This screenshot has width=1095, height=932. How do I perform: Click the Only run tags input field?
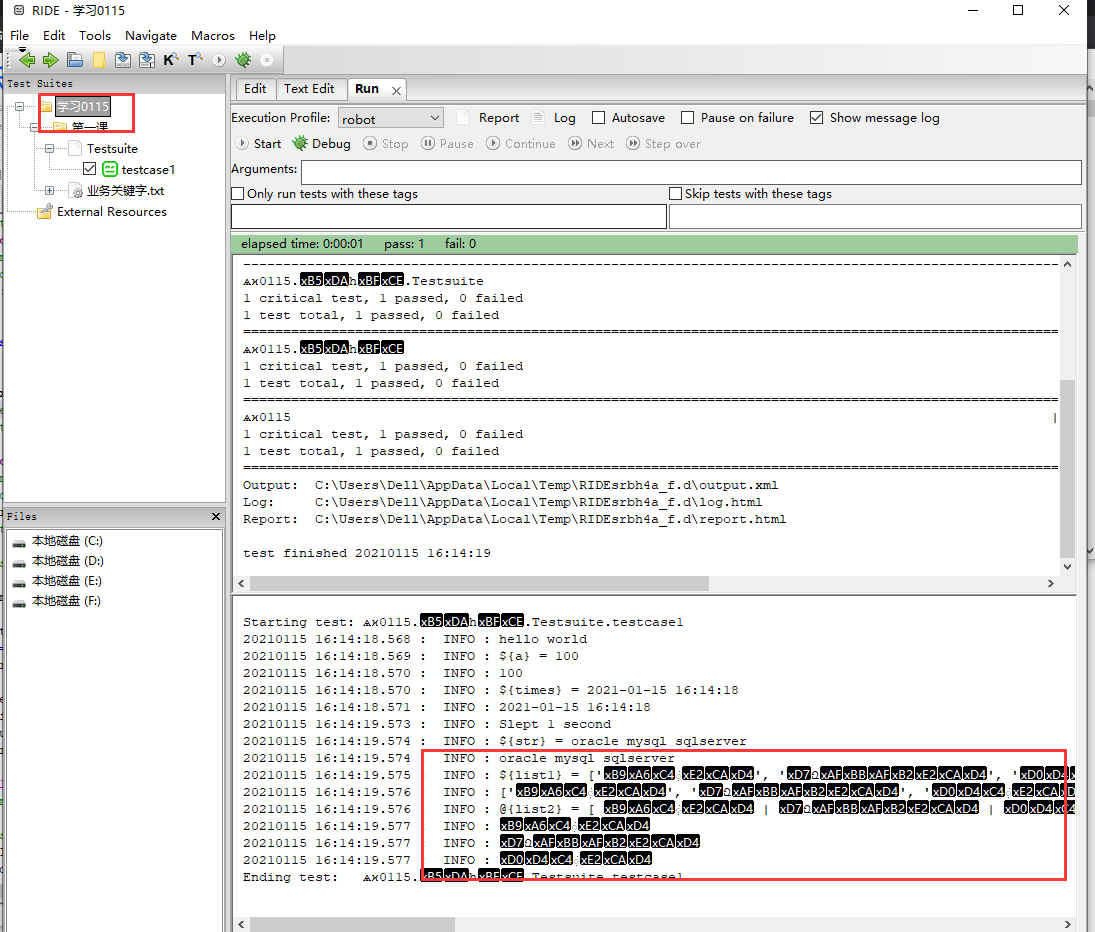point(449,216)
